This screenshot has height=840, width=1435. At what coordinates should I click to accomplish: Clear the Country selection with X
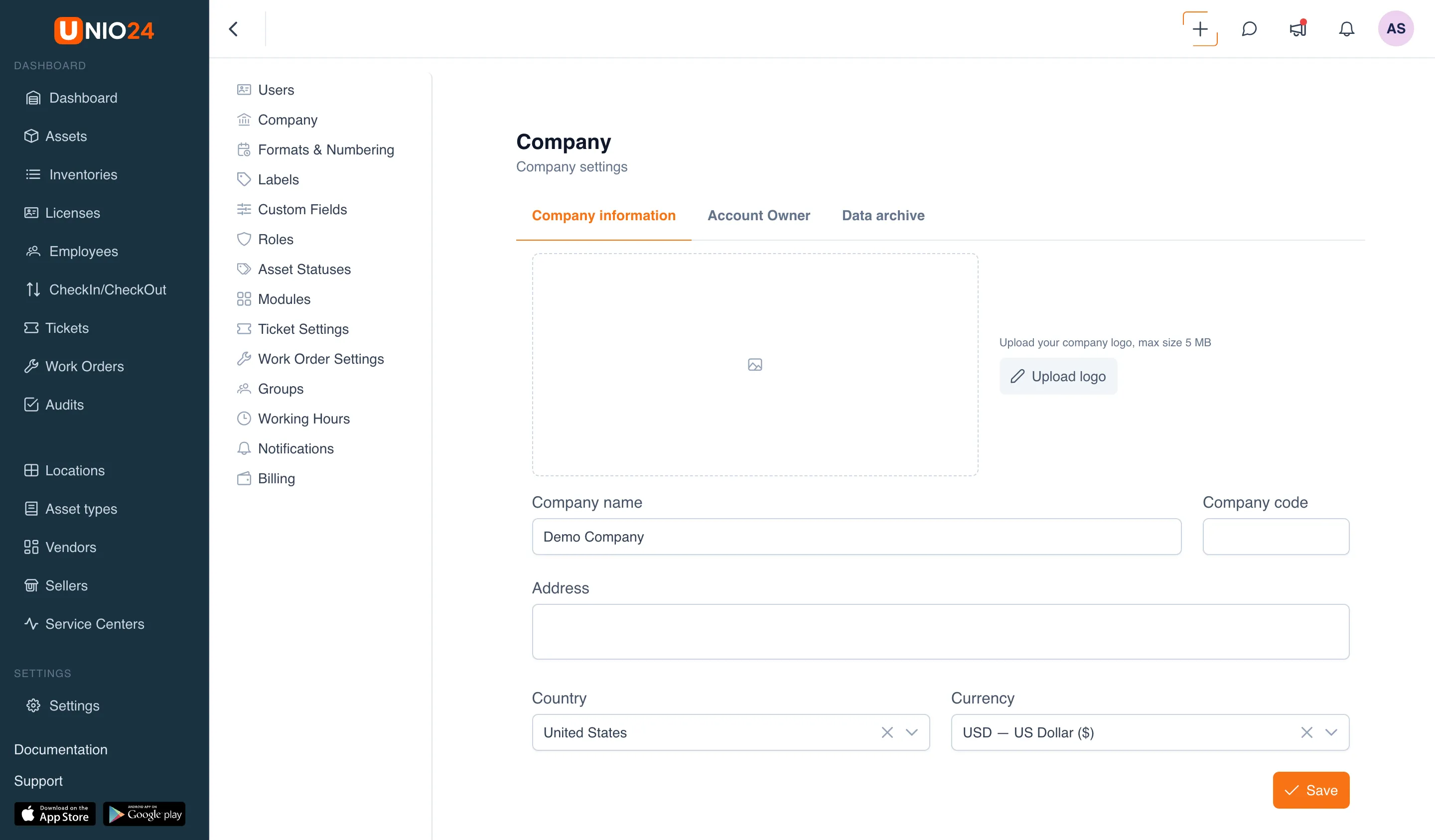point(887,732)
